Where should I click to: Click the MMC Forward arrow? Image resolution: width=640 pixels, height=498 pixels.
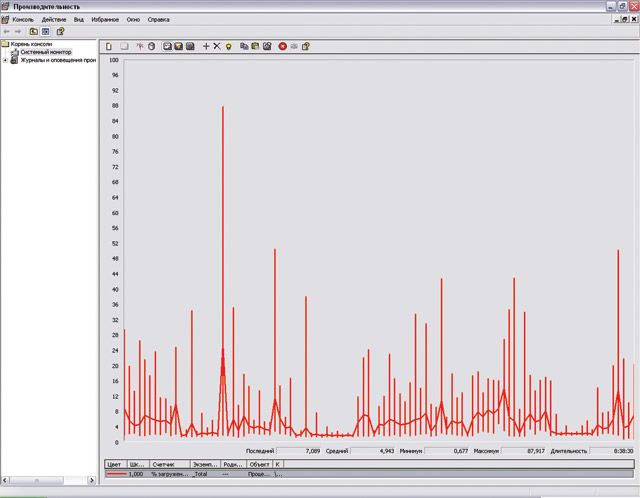18,31
